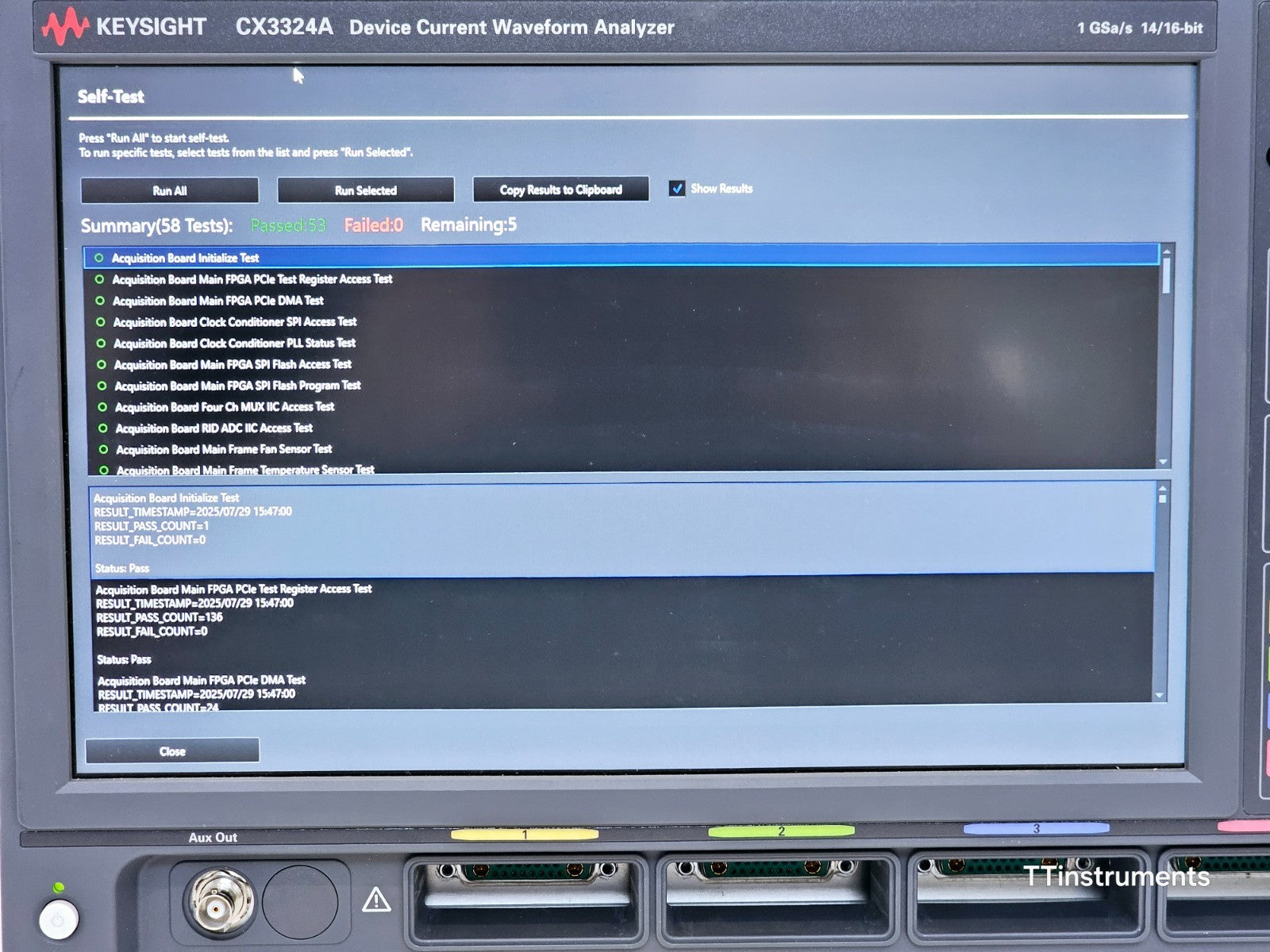Click the Run All button
The image size is (1270, 952).
click(169, 190)
